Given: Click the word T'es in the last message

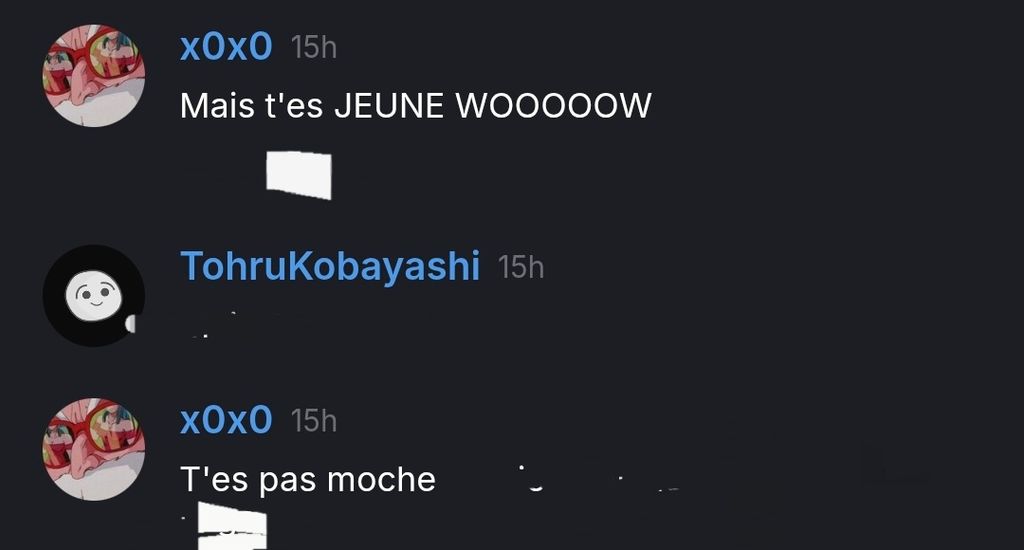Looking at the screenshot, I should pyautogui.click(x=214, y=480).
